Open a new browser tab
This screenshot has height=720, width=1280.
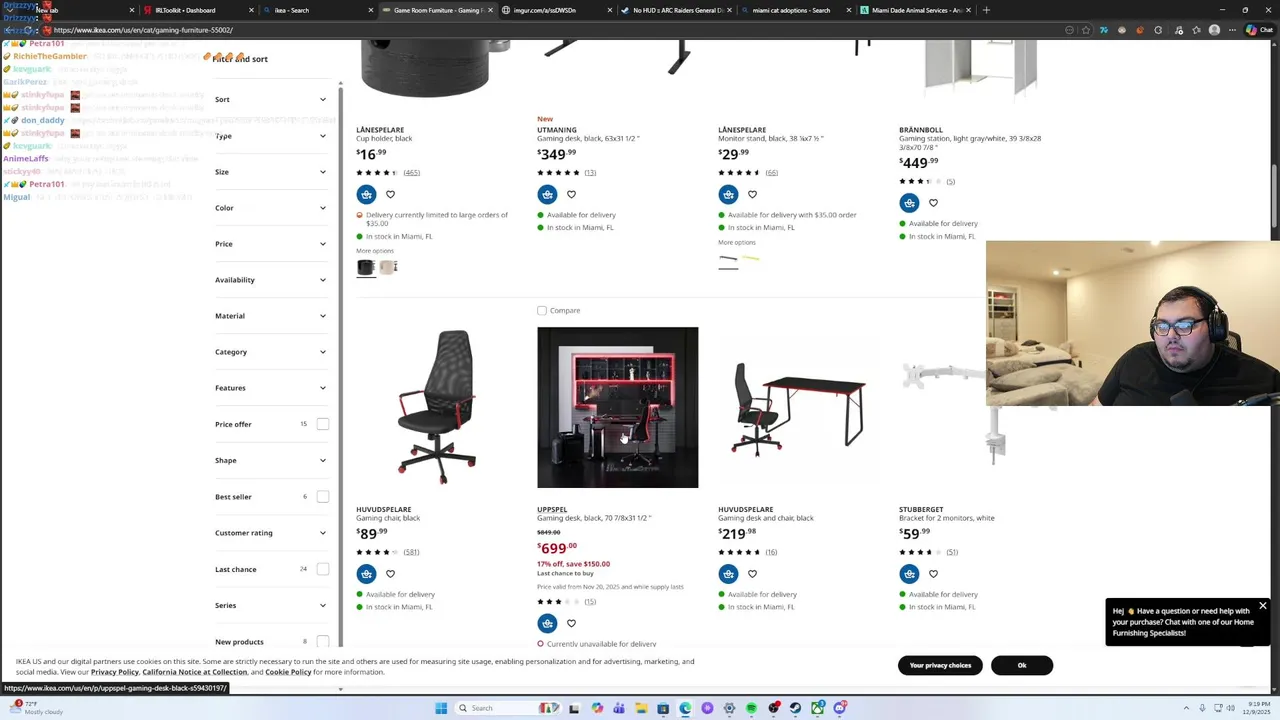pos(986,10)
